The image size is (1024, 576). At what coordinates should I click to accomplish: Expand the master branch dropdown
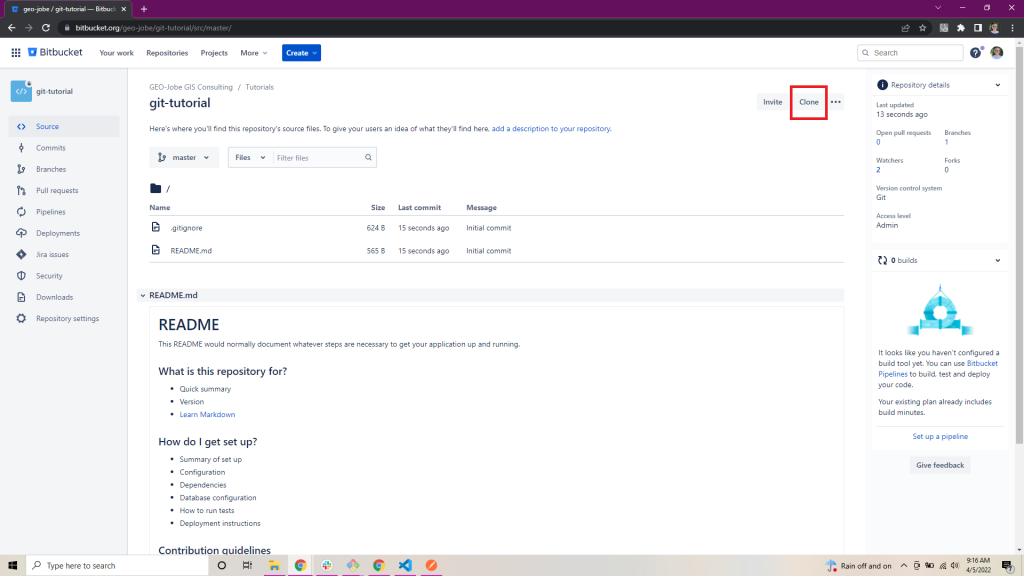[184, 157]
